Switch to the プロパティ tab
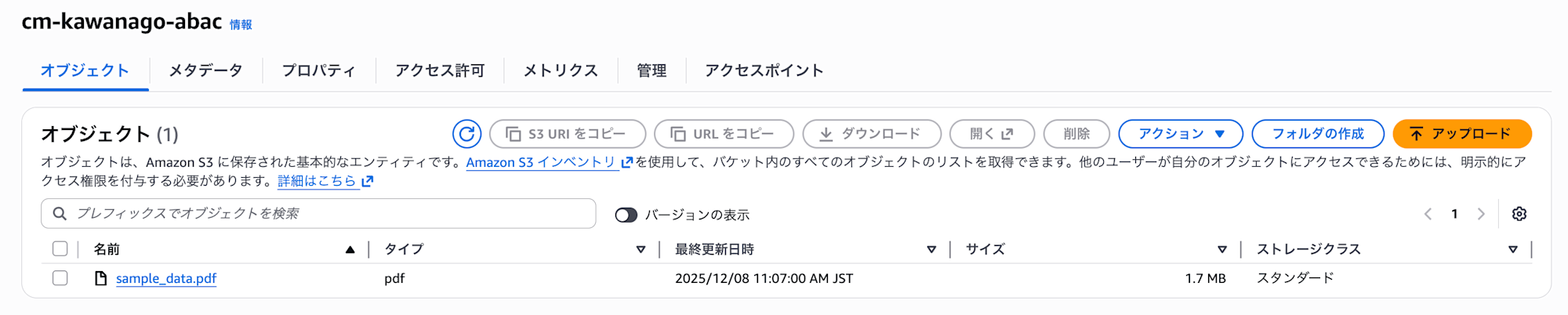Viewport: 1568px width, 315px height. (x=318, y=71)
